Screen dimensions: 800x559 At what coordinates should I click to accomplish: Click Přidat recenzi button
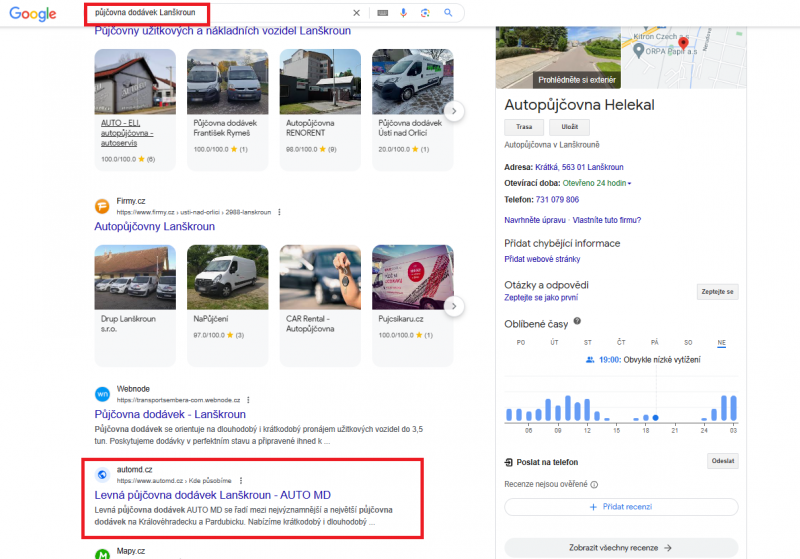pyautogui.click(x=621, y=507)
